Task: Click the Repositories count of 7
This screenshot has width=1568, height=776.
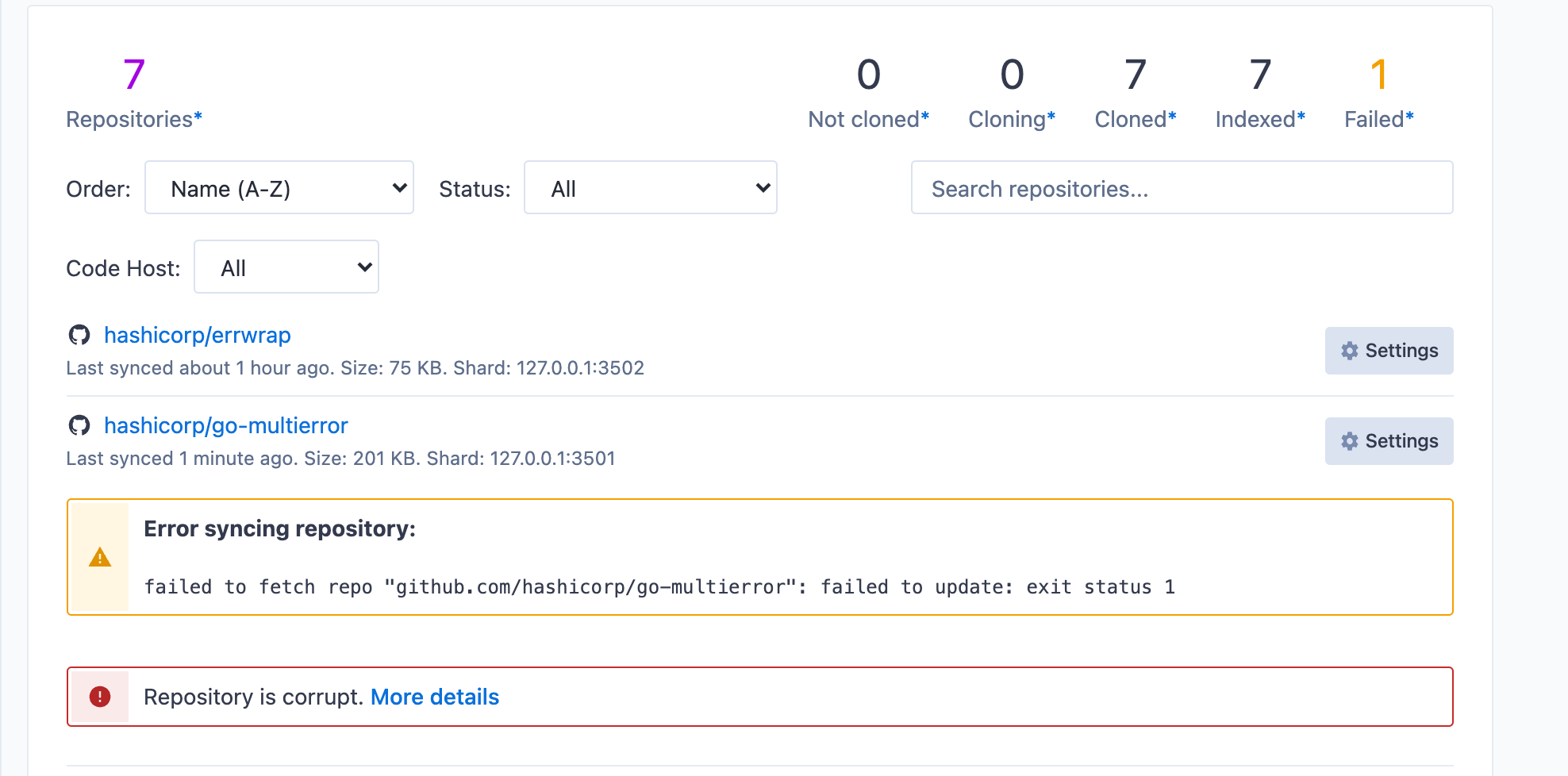Action: (134, 75)
